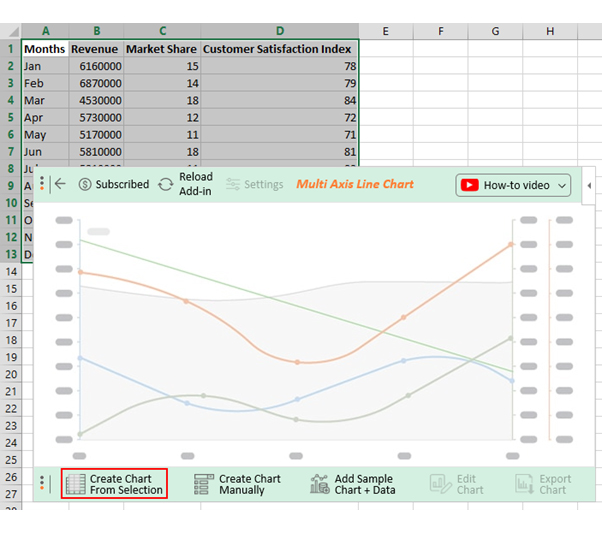Click Create Chart Manually button
This screenshot has width=602, height=533.
pyautogui.click(x=237, y=484)
